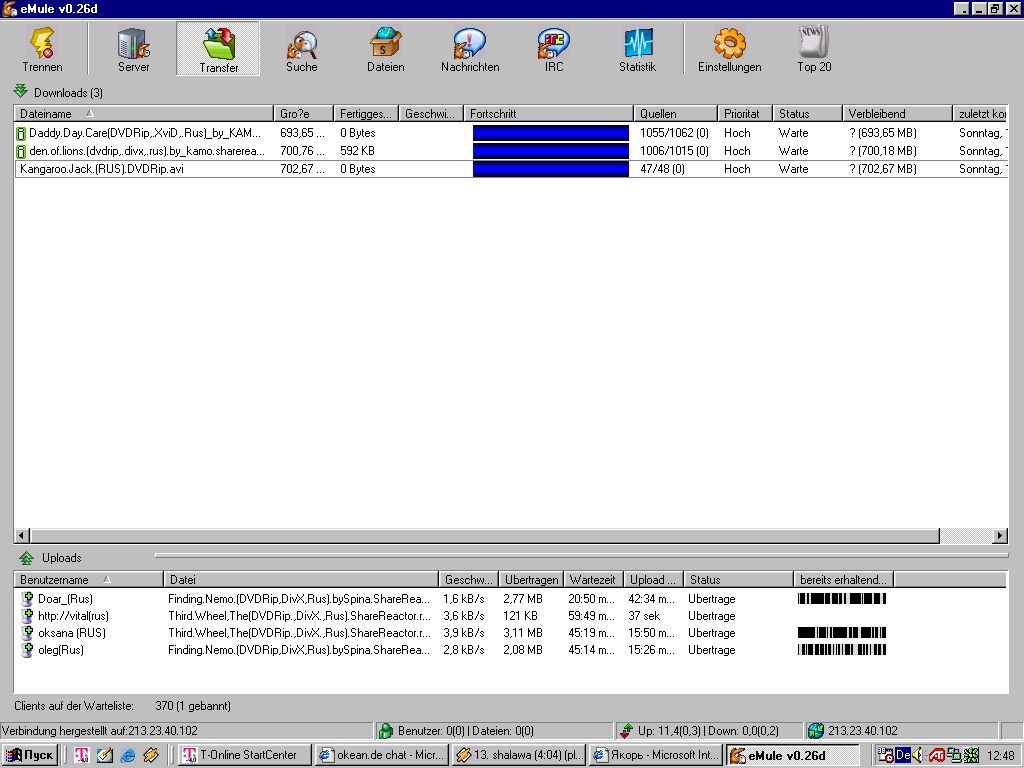Image resolution: width=1024 pixels, height=768 pixels.
Task: Click 370 (1 gebannt) waiting list count
Action: coord(193,706)
